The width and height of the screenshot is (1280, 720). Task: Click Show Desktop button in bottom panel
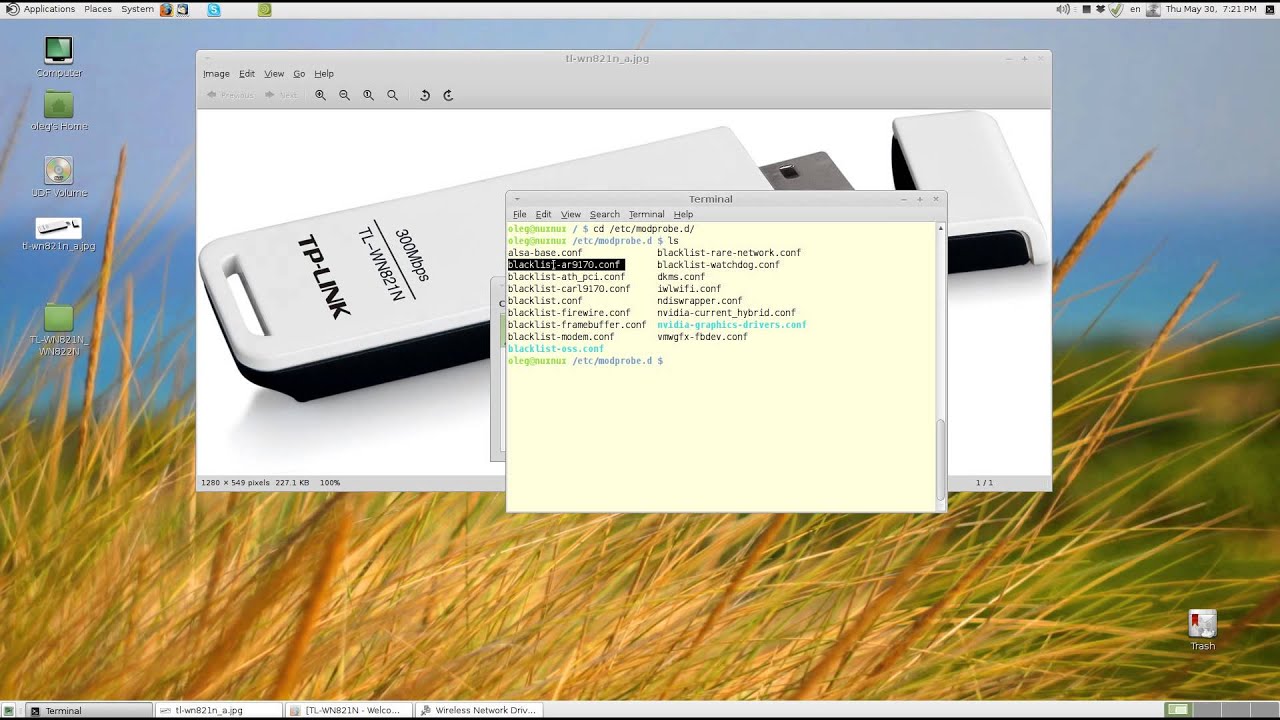pyautogui.click(x=9, y=710)
